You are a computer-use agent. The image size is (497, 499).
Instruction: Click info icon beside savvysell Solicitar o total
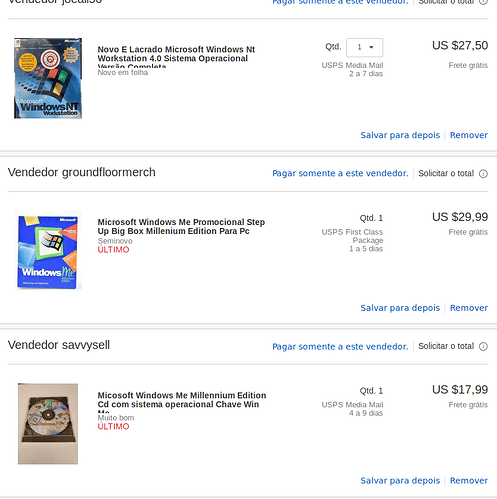coord(483,347)
